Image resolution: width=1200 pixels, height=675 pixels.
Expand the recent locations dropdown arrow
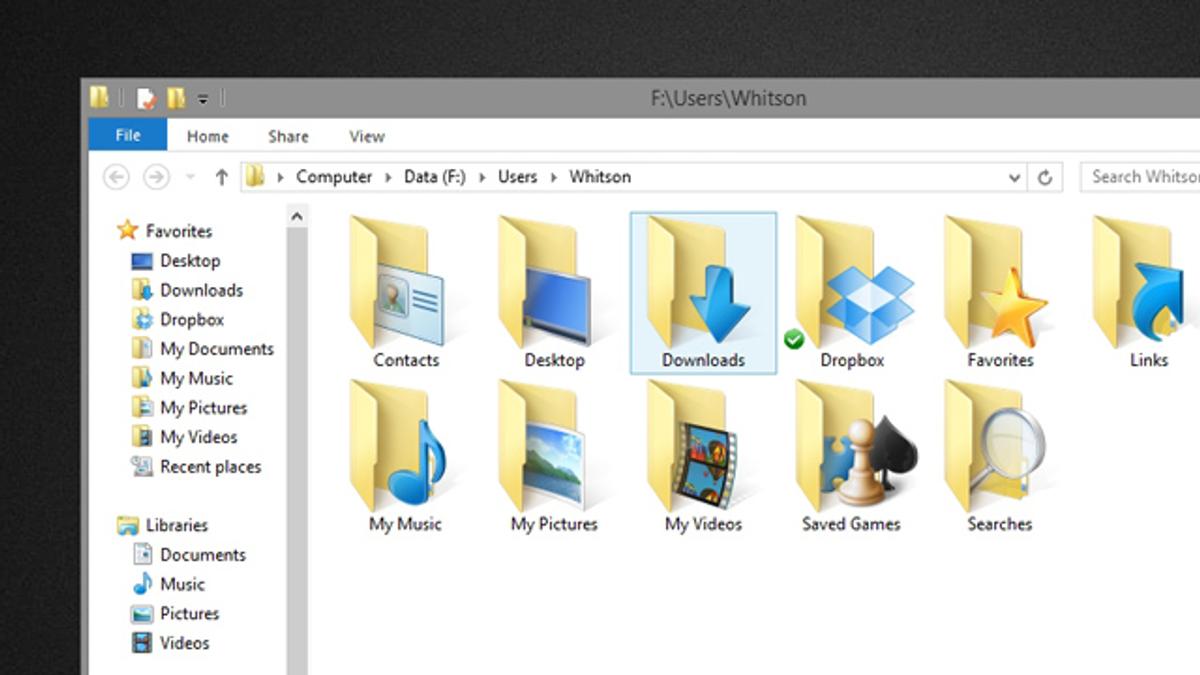coord(190,178)
